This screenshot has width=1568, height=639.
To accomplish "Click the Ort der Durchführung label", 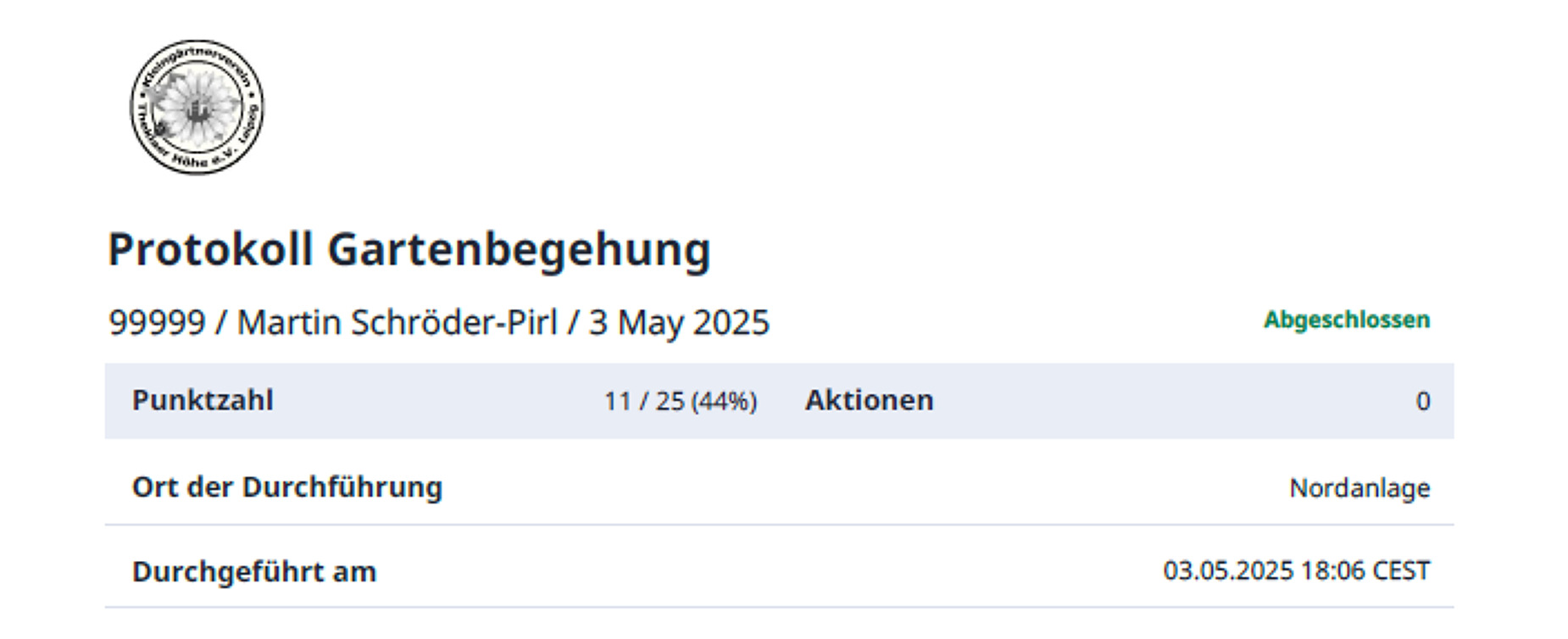I will pyautogui.click(x=287, y=487).
